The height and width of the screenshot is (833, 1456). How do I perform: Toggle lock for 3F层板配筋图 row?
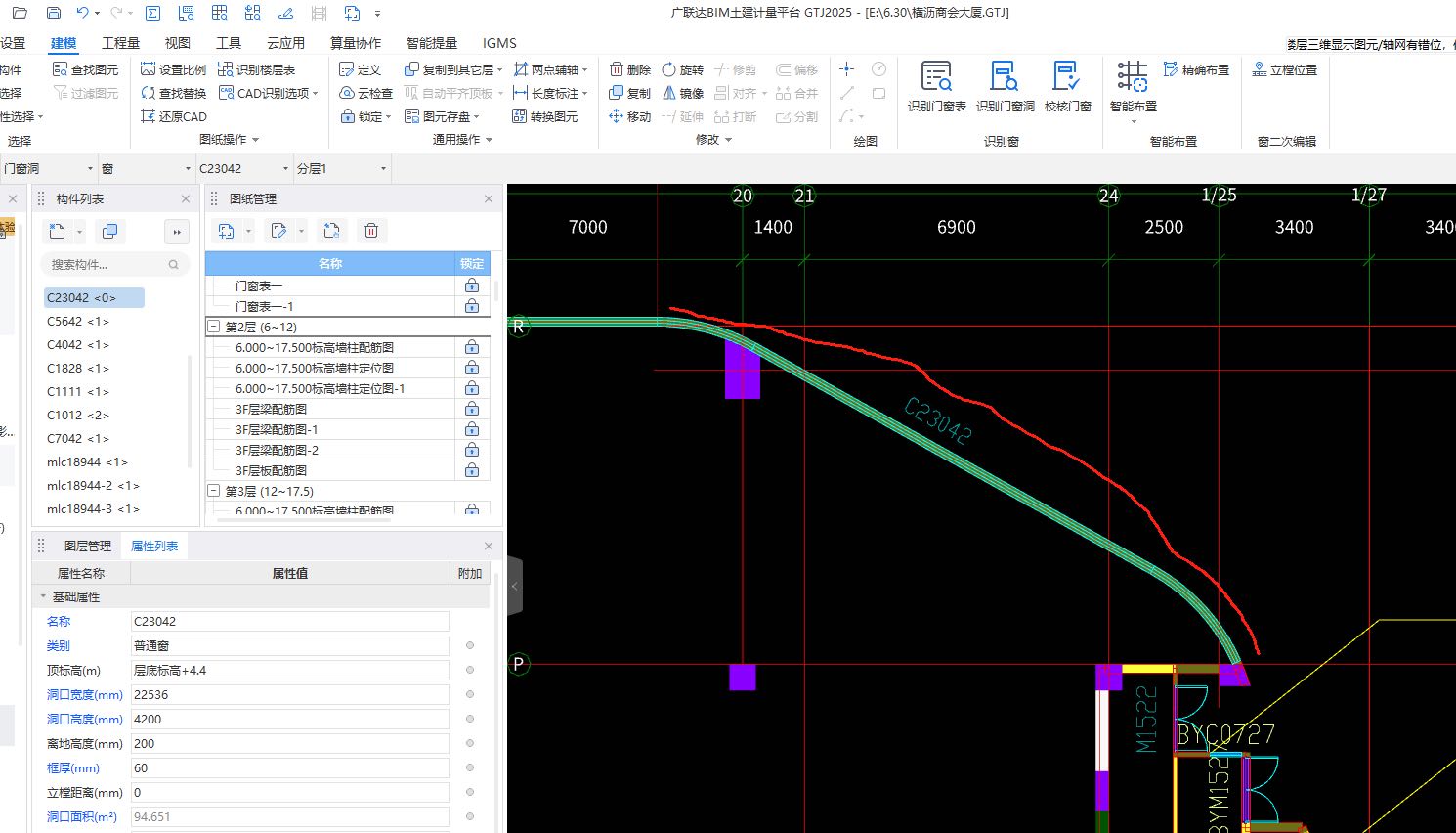[472, 470]
